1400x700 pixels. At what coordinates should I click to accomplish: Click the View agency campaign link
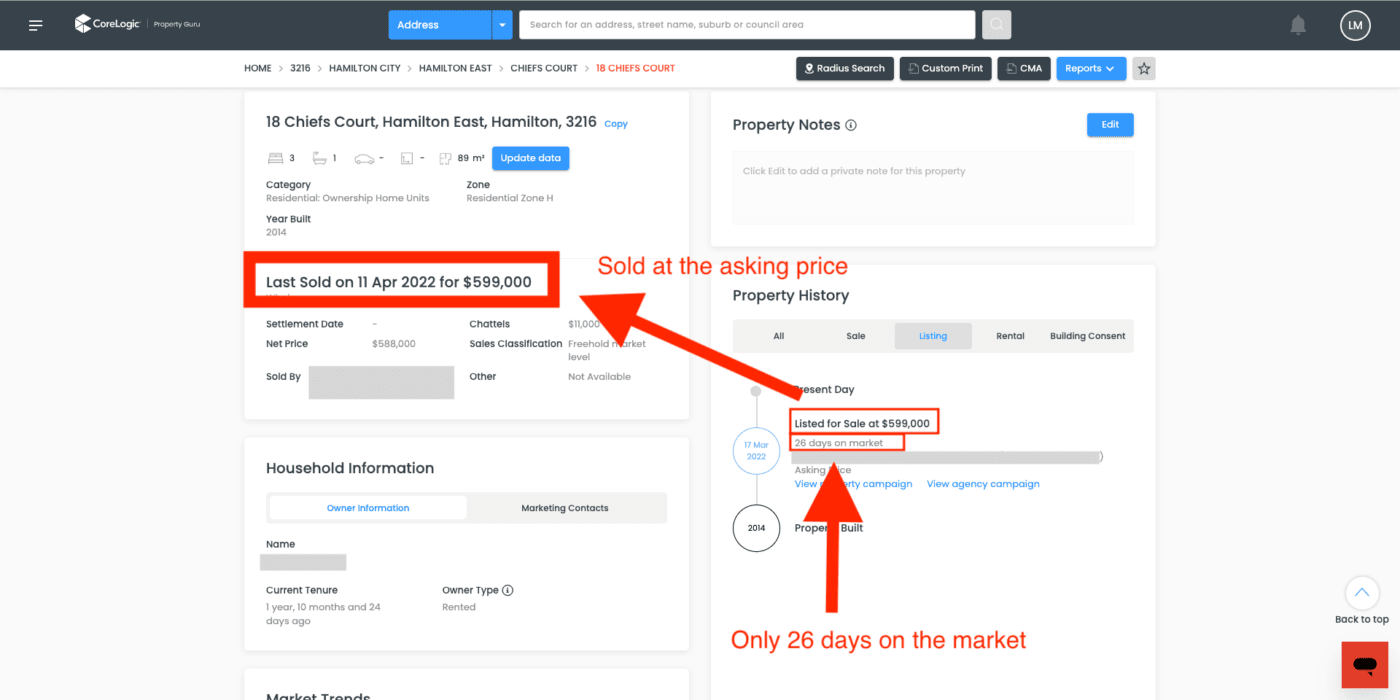tap(983, 484)
